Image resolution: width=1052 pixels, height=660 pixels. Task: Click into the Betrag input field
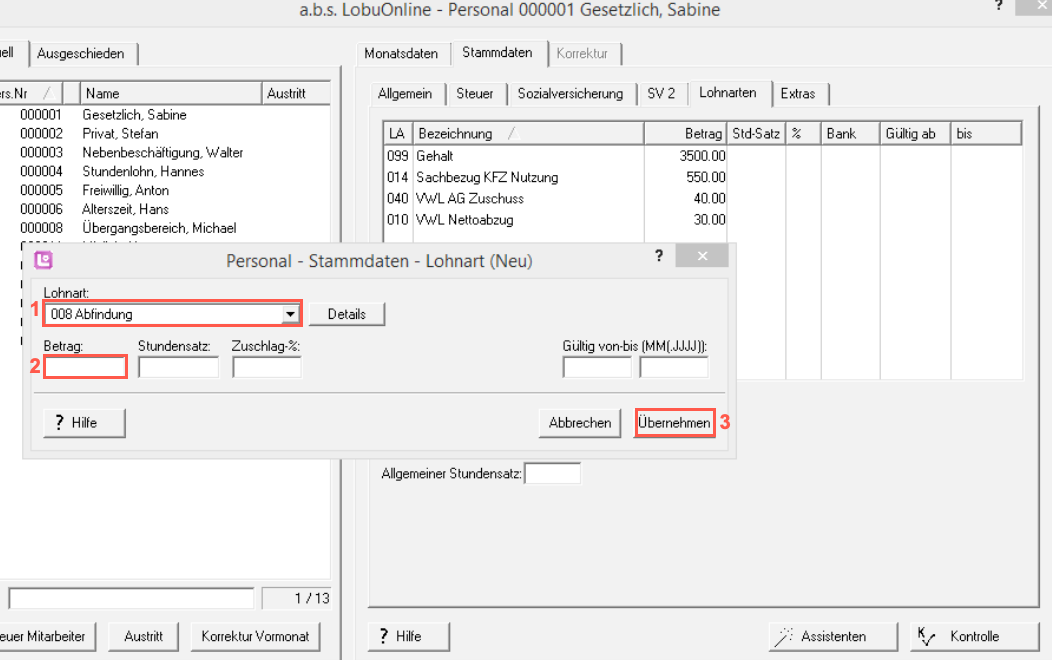(85, 367)
